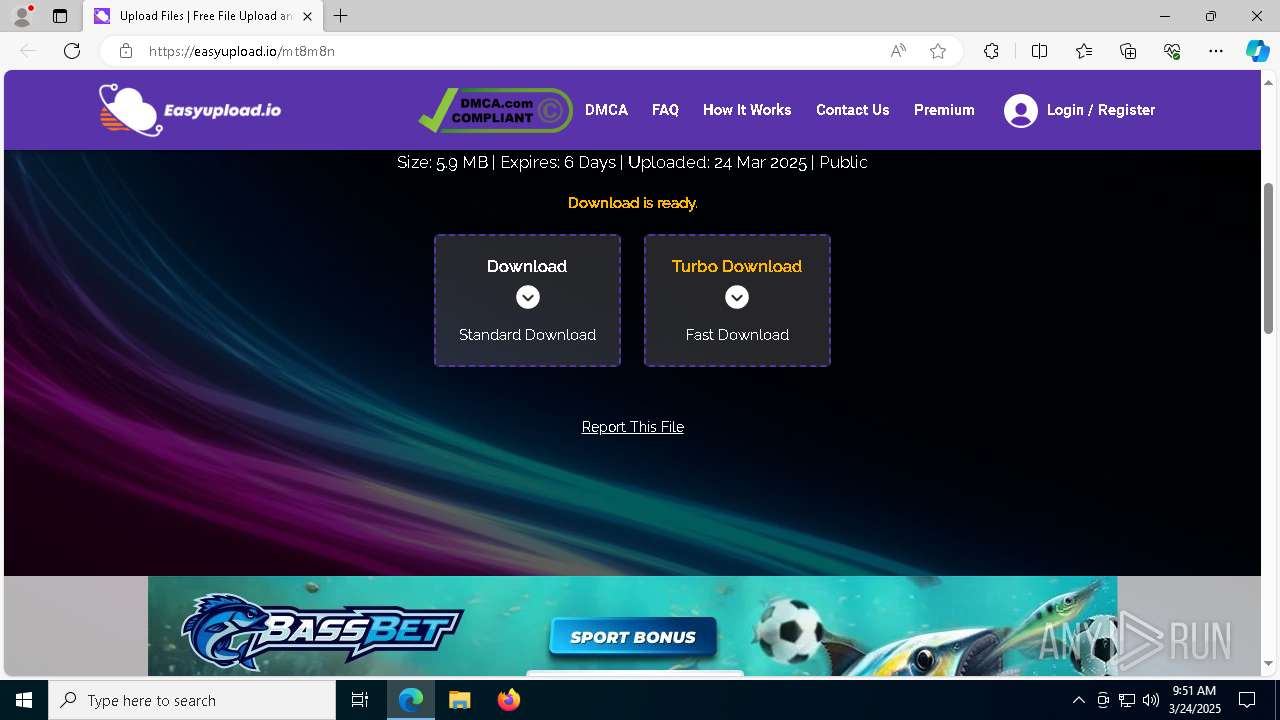The width and height of the screenshot is (1280, 720).
Task: Click the page vertical scrollbar thumb
Action: click(1269, 258)
